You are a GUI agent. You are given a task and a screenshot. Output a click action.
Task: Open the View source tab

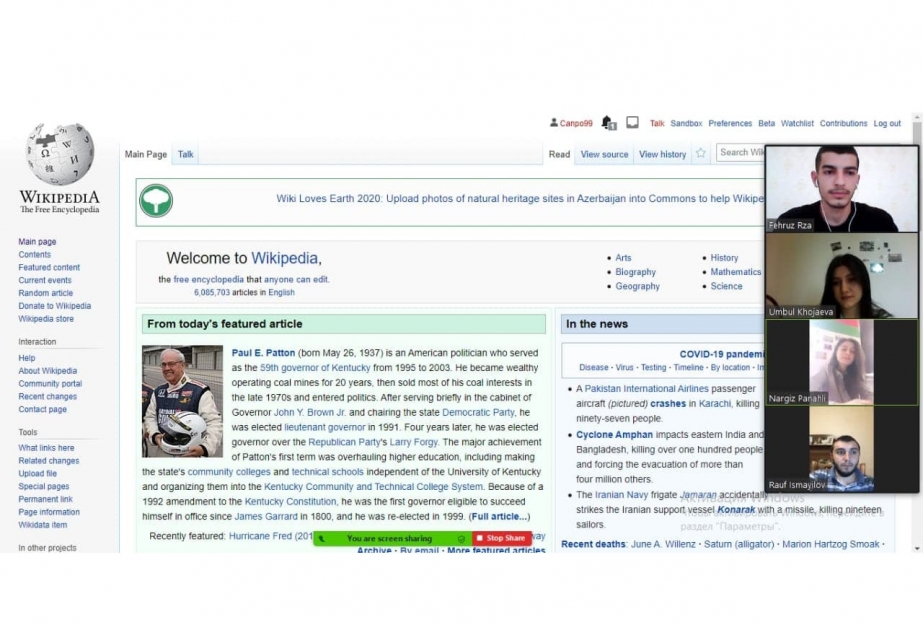tap(605, 154)
